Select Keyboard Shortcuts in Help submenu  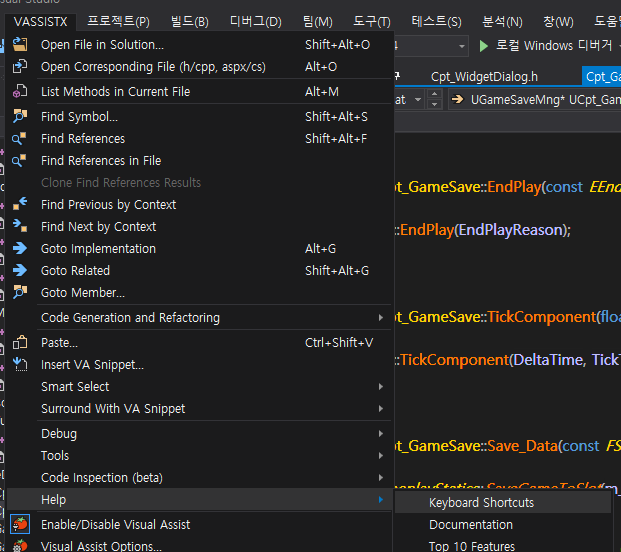pyautogui.click(x=503, y=503)
